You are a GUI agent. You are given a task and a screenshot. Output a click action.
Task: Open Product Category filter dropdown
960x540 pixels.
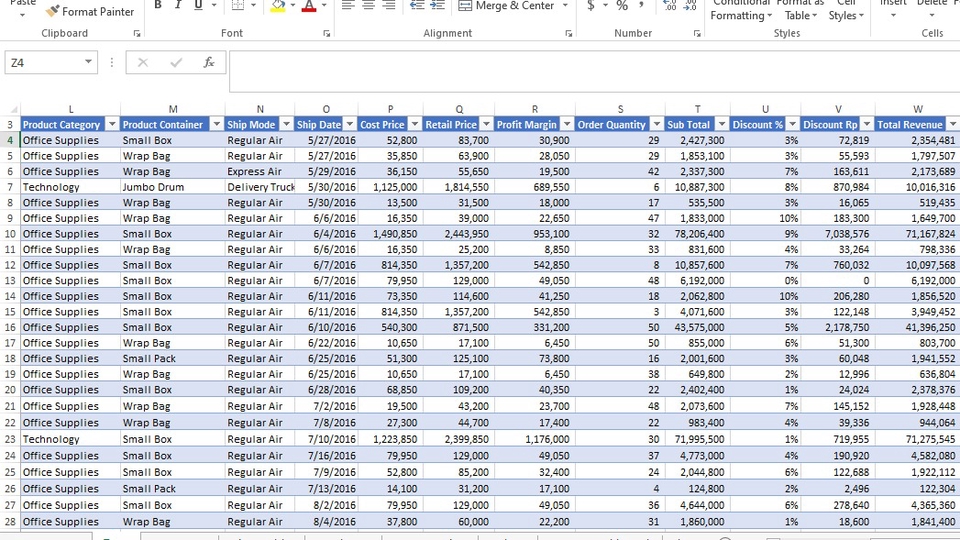tap(111, 124)
